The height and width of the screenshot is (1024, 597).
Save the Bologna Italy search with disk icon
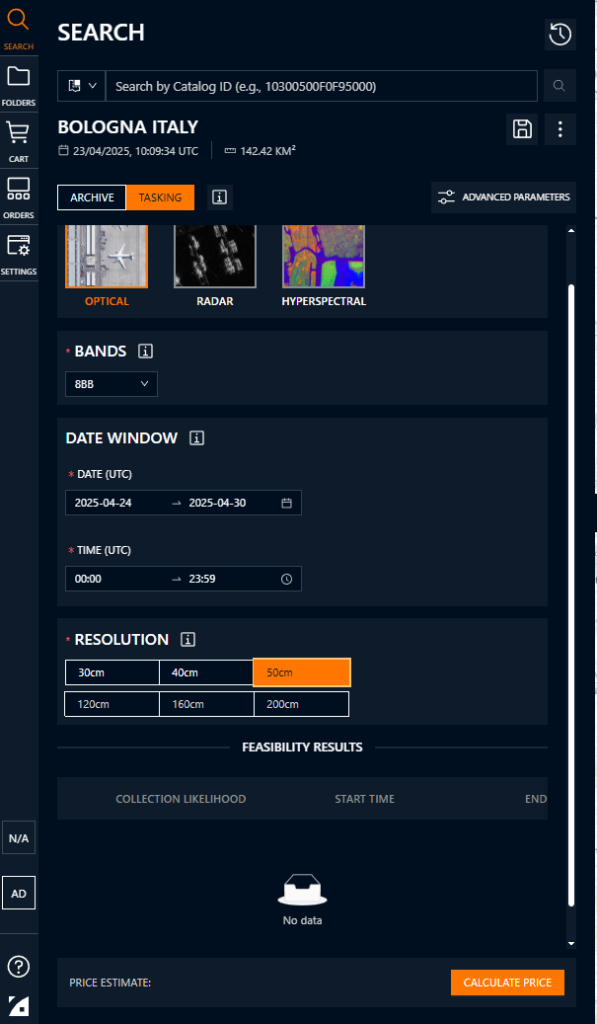[522, 129]
